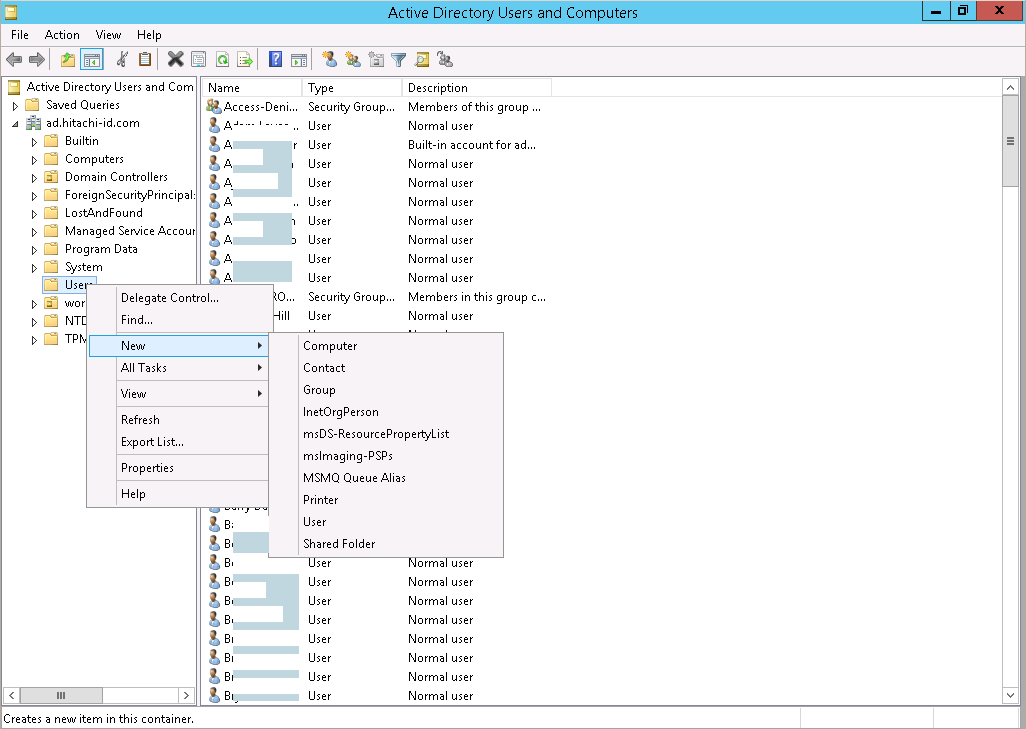Click the Filter funnel icon in toolbar
The image size is (1026, 729).
pos(399,60)
